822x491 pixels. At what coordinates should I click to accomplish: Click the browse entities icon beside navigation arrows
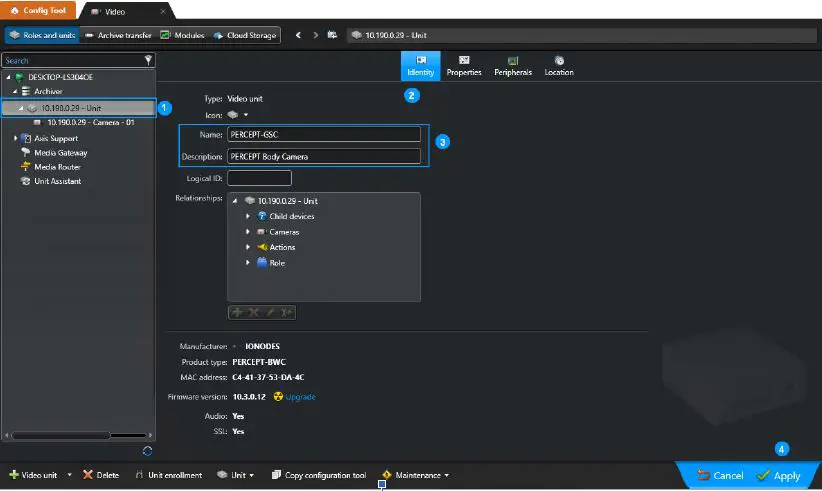332,35
